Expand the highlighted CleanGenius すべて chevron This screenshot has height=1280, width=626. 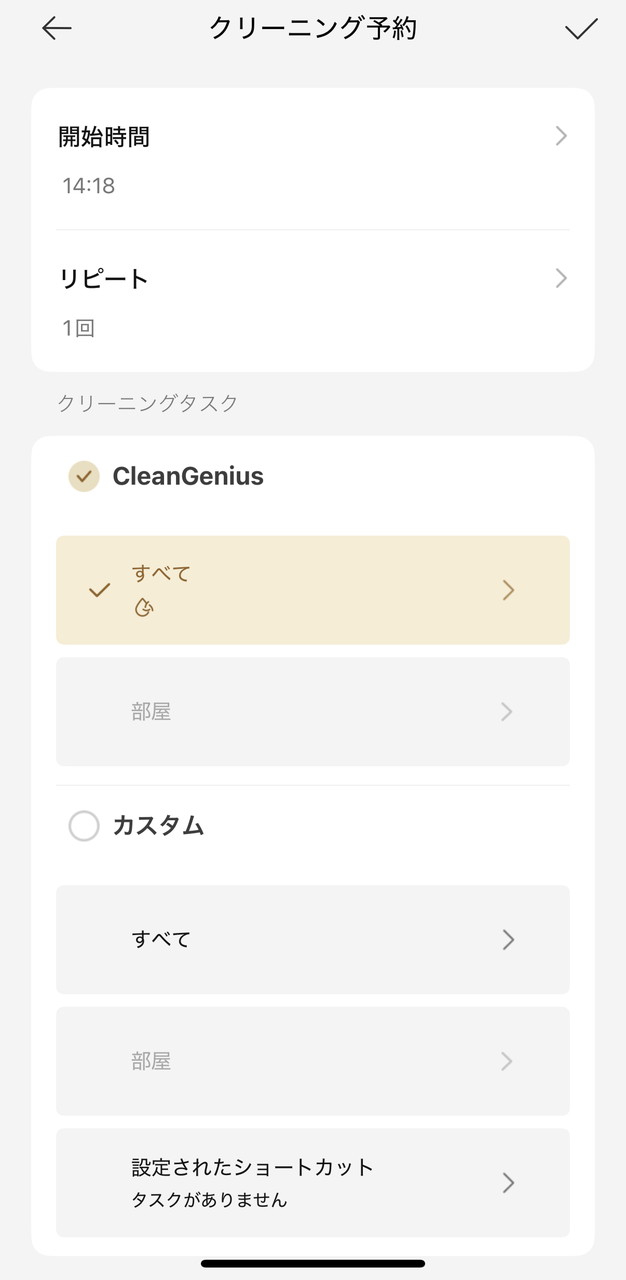pos(508,590)
